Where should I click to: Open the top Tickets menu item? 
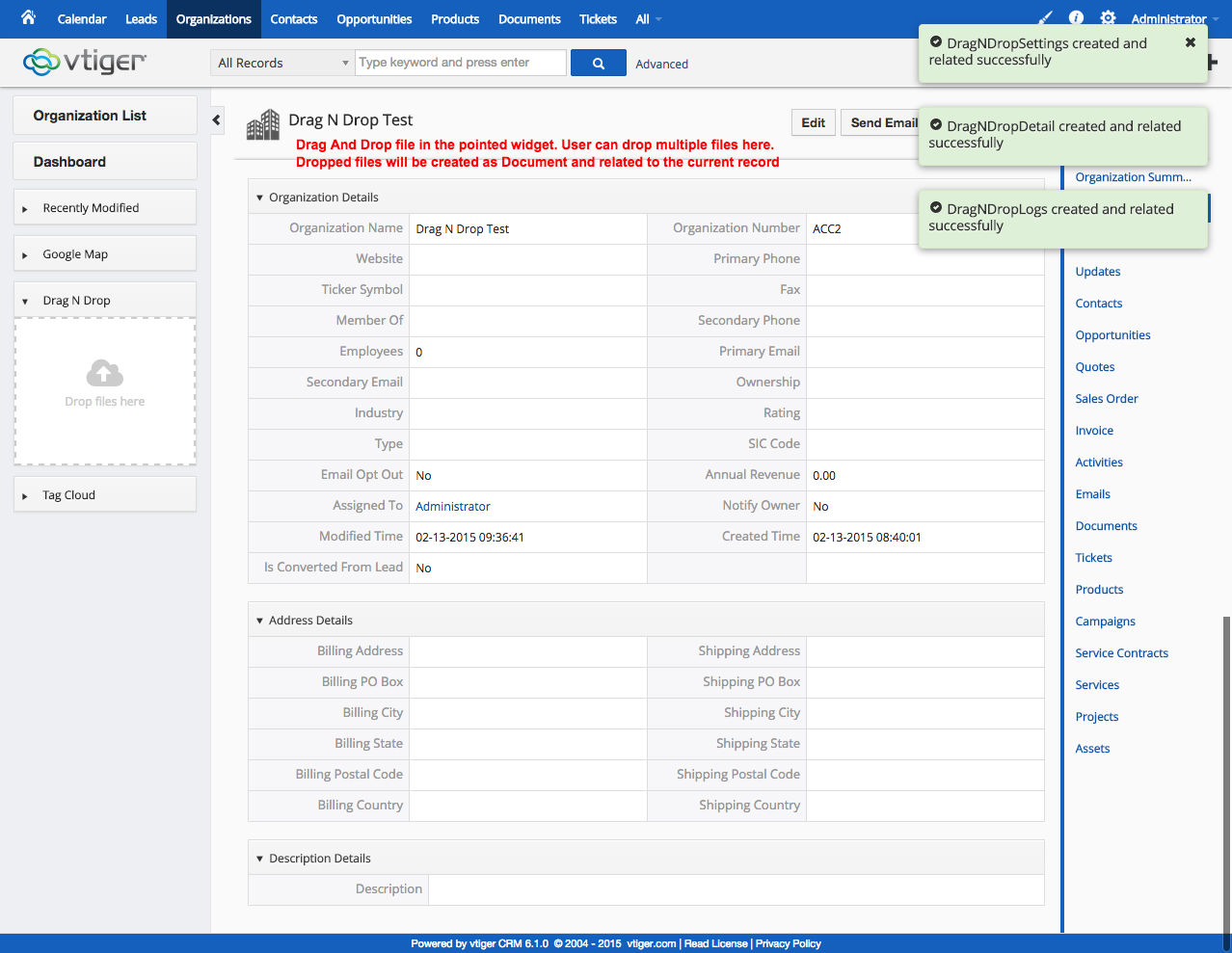598,19
